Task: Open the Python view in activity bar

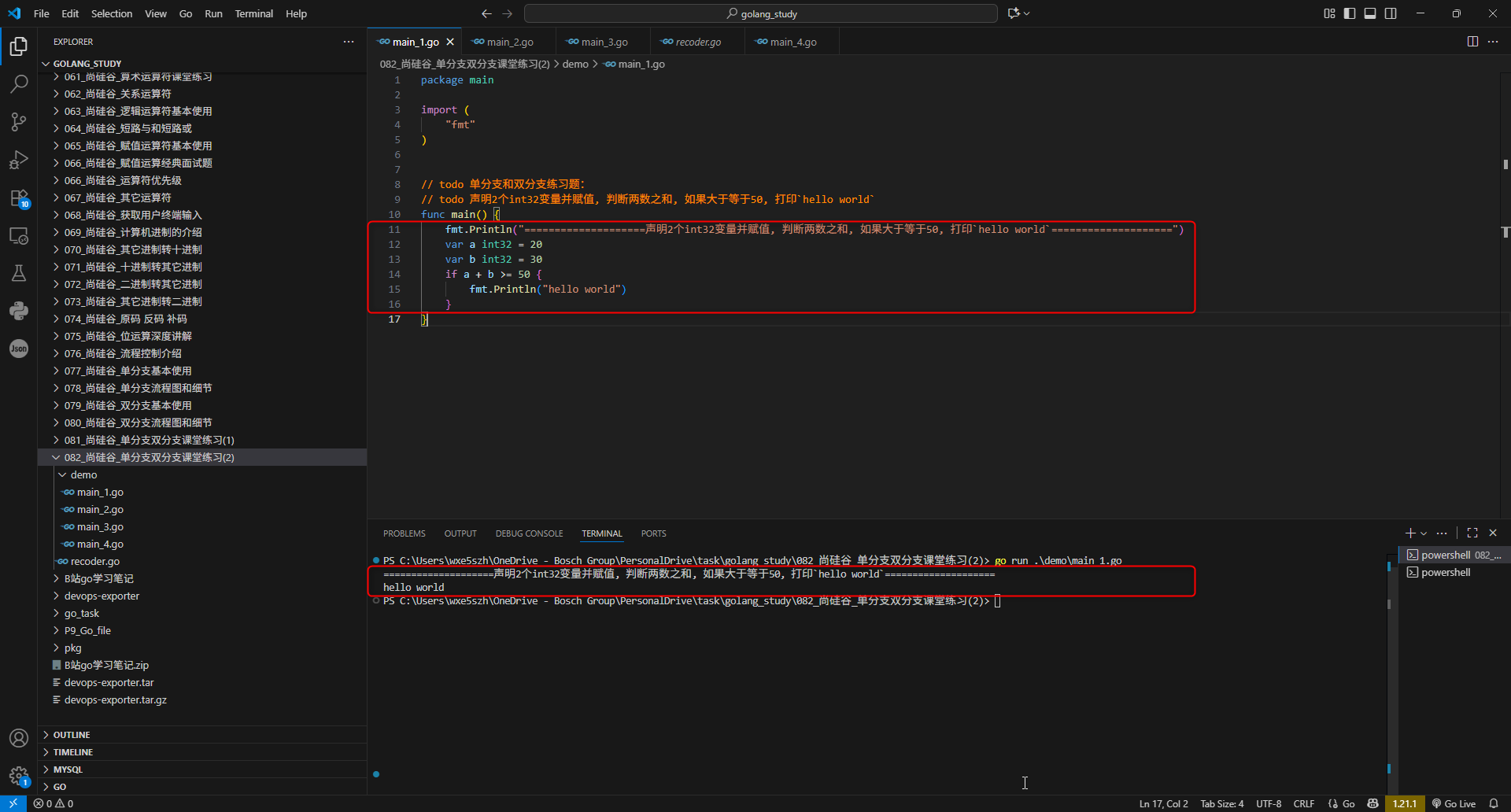Action: coord(19,311)
